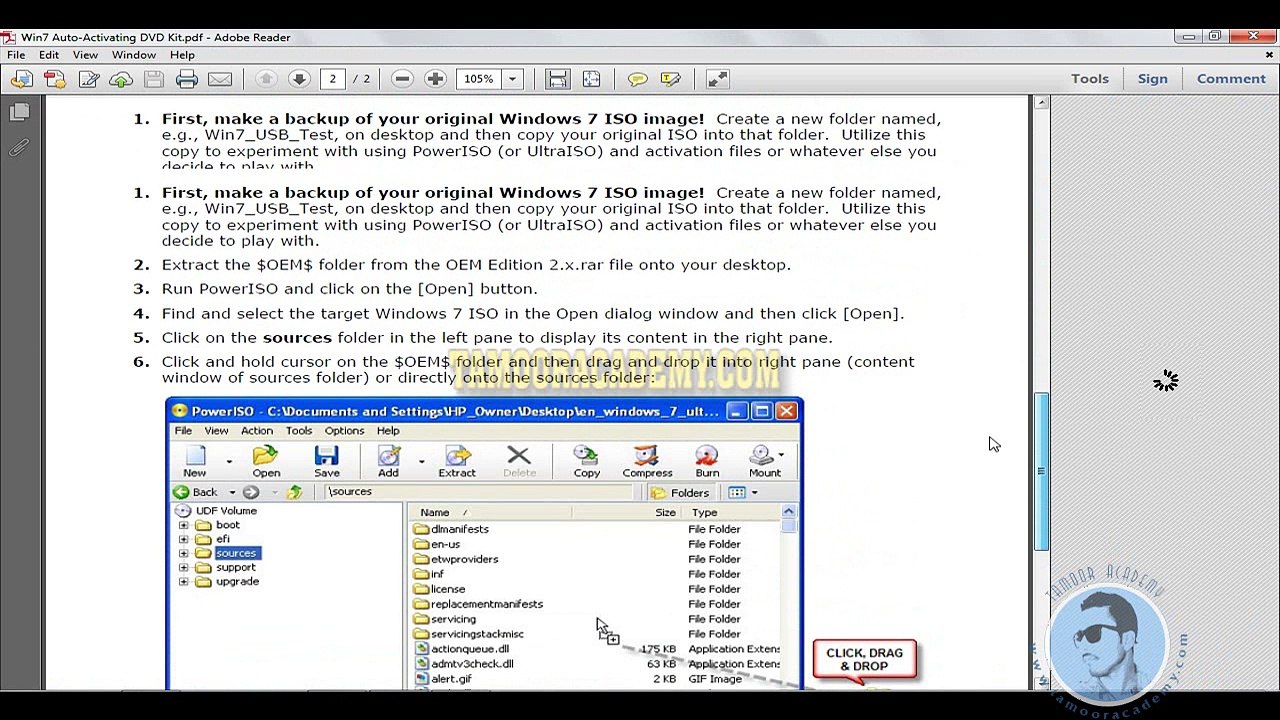
Task: Click the 105% zoom value field
Action: (479, 79)
